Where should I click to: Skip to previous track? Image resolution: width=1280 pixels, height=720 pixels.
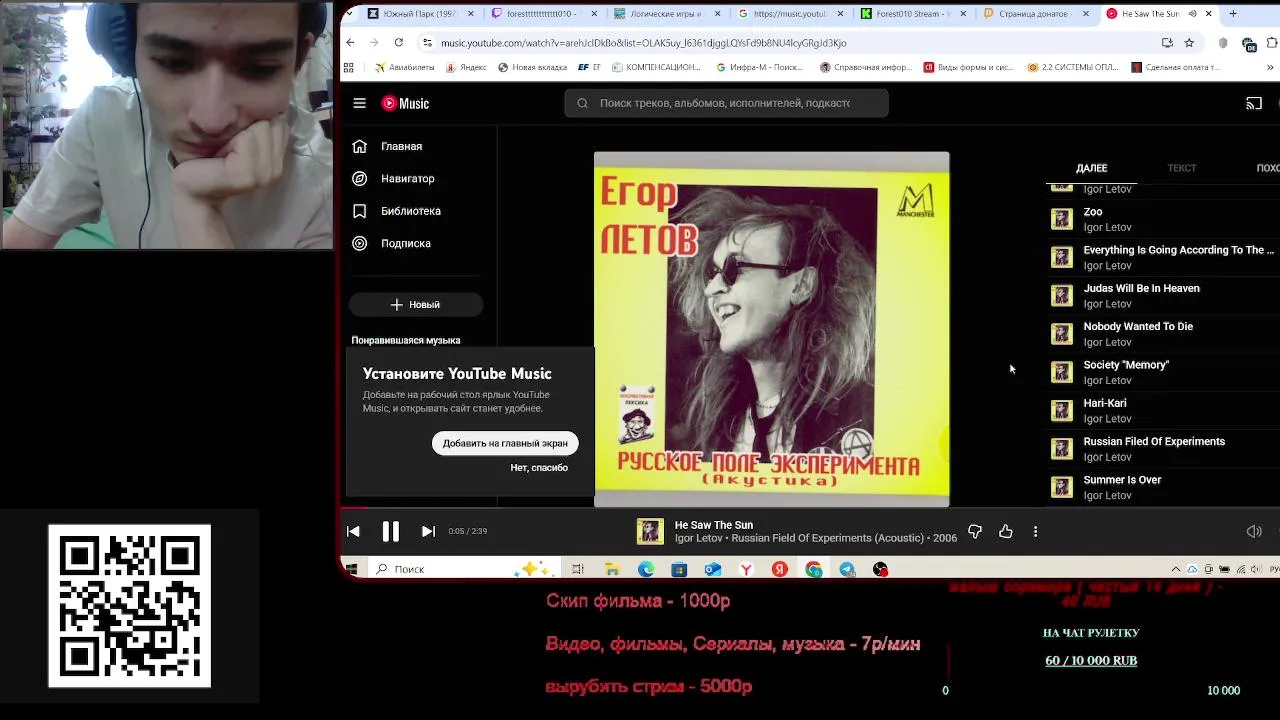pyautogui.click(x=353, y=531)
